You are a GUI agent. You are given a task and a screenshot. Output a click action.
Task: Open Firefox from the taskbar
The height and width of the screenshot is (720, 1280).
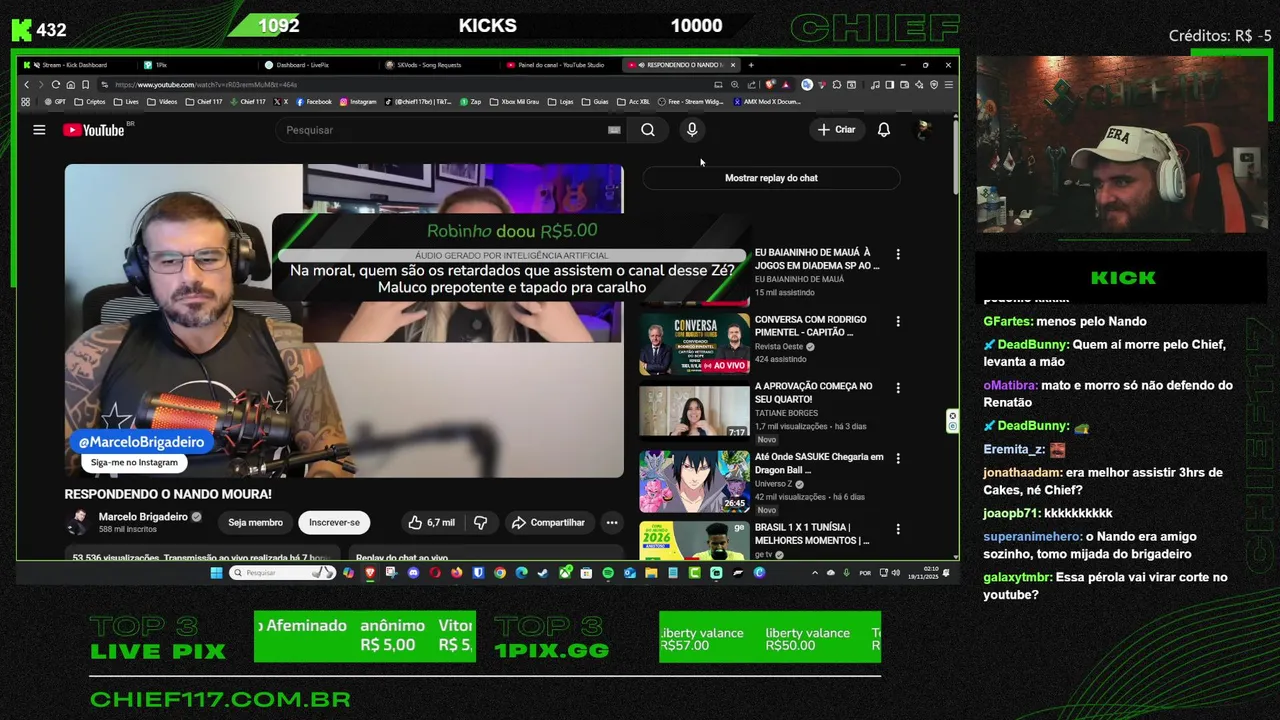tap(457, 573)
